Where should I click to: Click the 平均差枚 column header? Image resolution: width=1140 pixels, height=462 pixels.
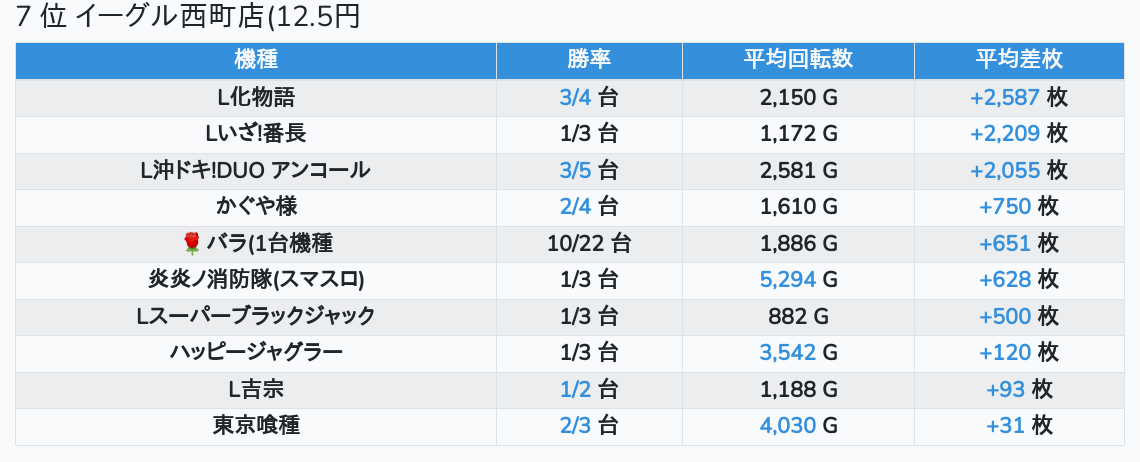pos(1019,59)
